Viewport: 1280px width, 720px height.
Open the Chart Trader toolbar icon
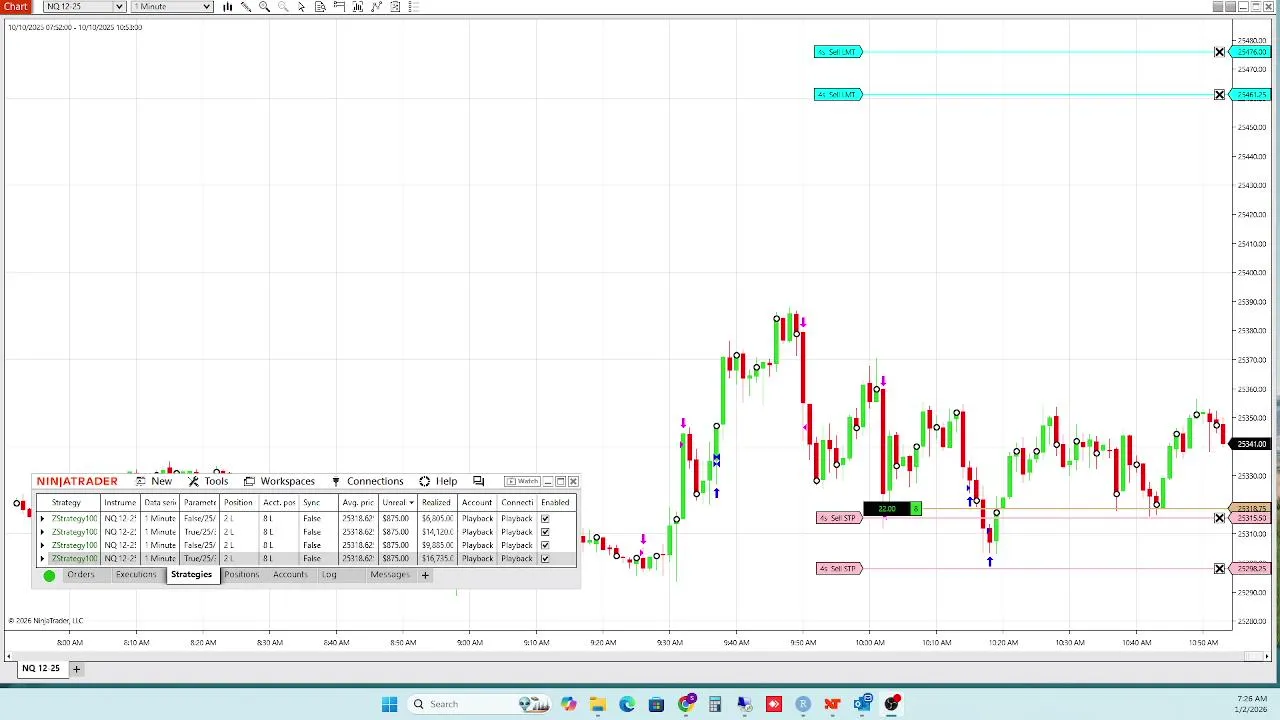coord(339,7)
